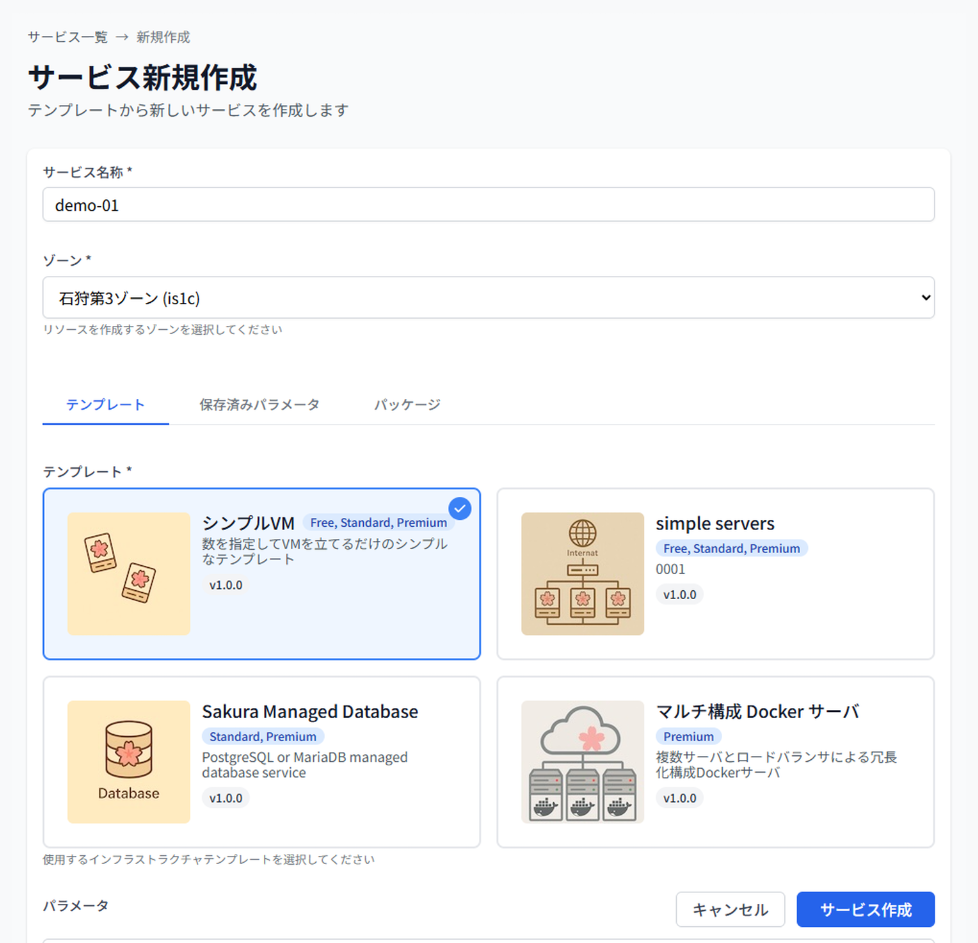
Task: Click the サービス新規作成 page heading
Action: (x=142, y=77)
